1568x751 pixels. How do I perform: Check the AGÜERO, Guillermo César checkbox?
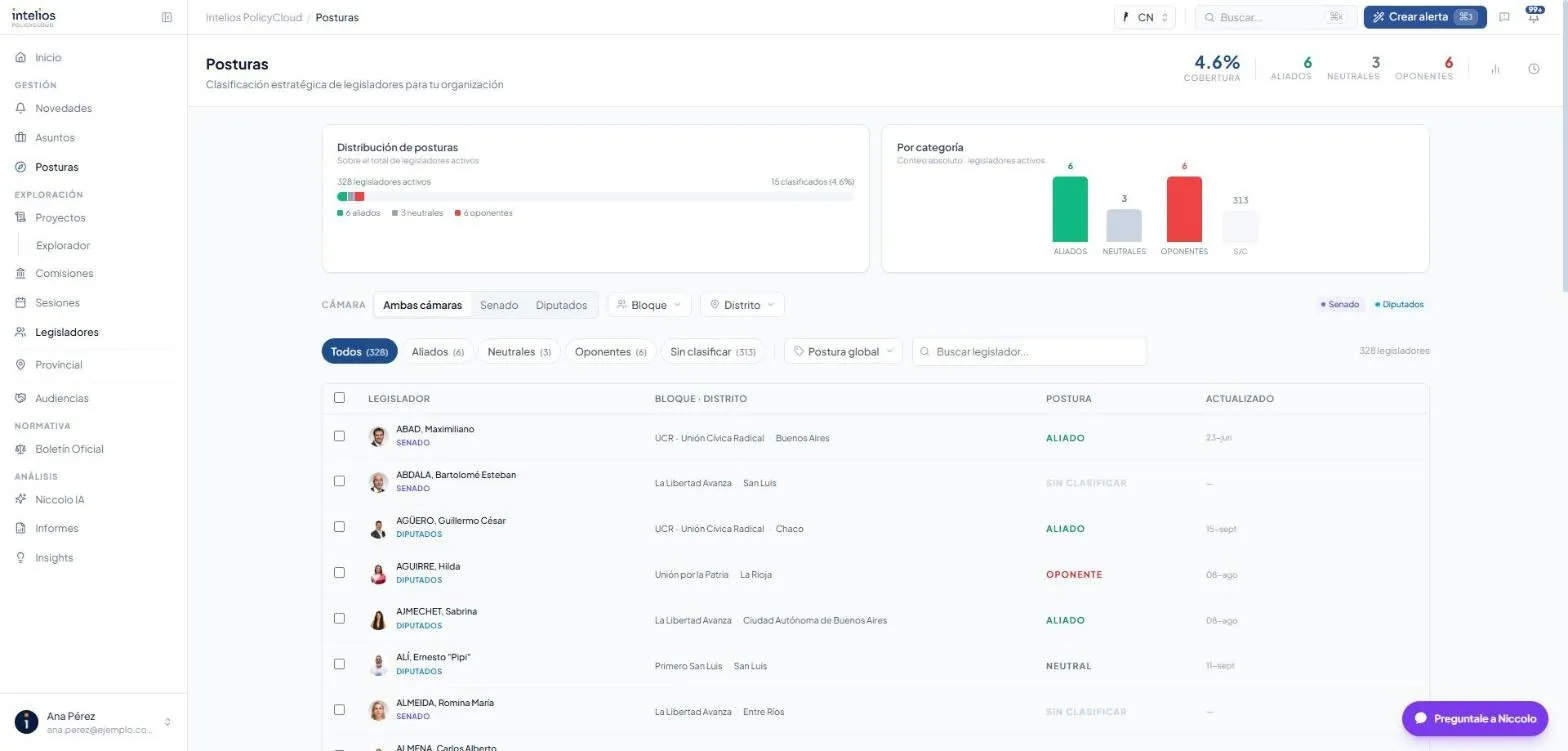click(339, 527)
